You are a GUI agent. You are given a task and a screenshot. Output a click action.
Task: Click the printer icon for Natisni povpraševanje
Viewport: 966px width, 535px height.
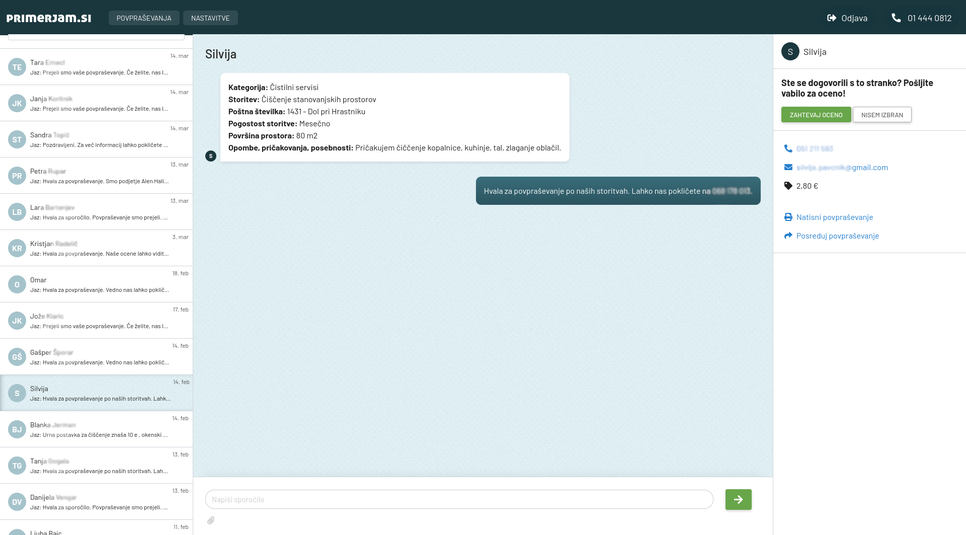coord(788,217)
